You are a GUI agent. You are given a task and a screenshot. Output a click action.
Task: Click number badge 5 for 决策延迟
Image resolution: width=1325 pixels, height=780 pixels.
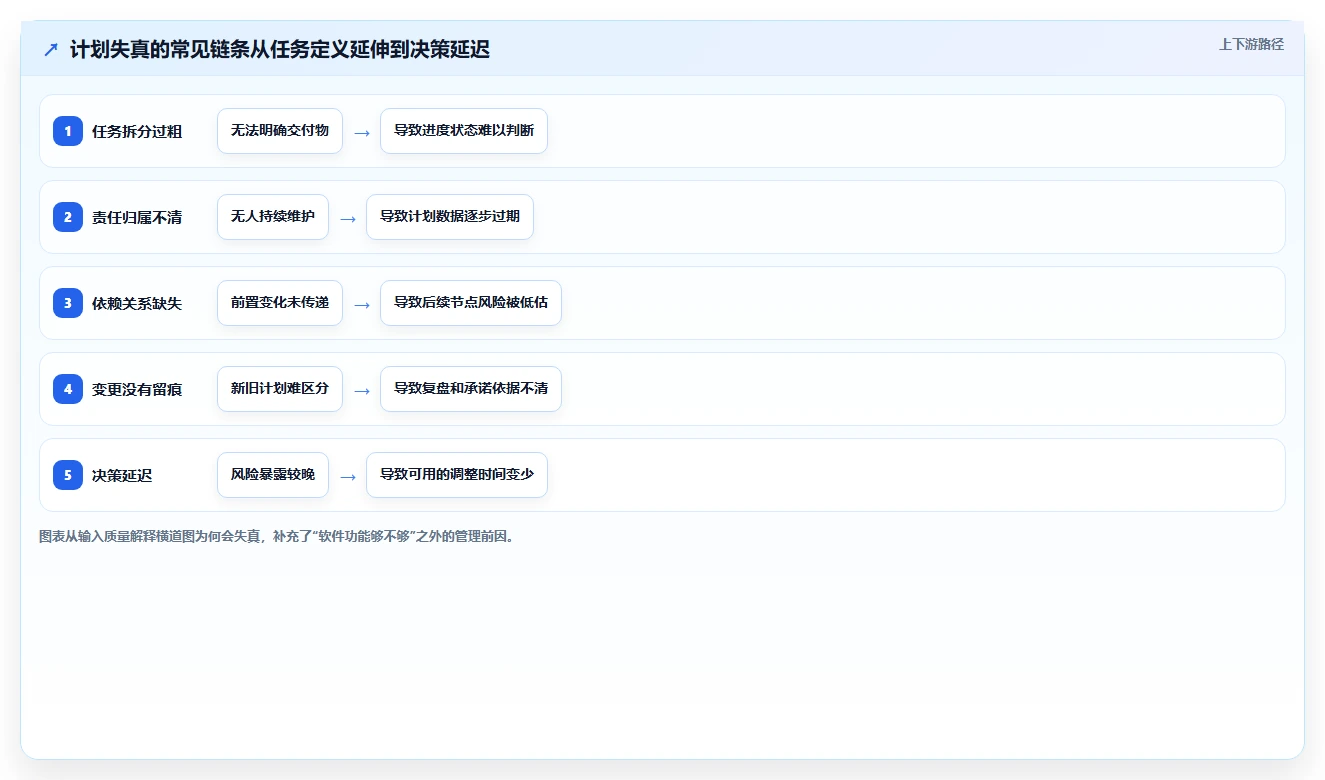tap(68, 475)
